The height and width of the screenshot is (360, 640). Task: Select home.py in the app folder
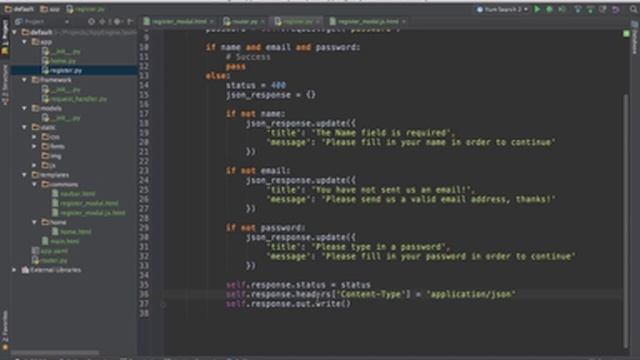(59, 60)
